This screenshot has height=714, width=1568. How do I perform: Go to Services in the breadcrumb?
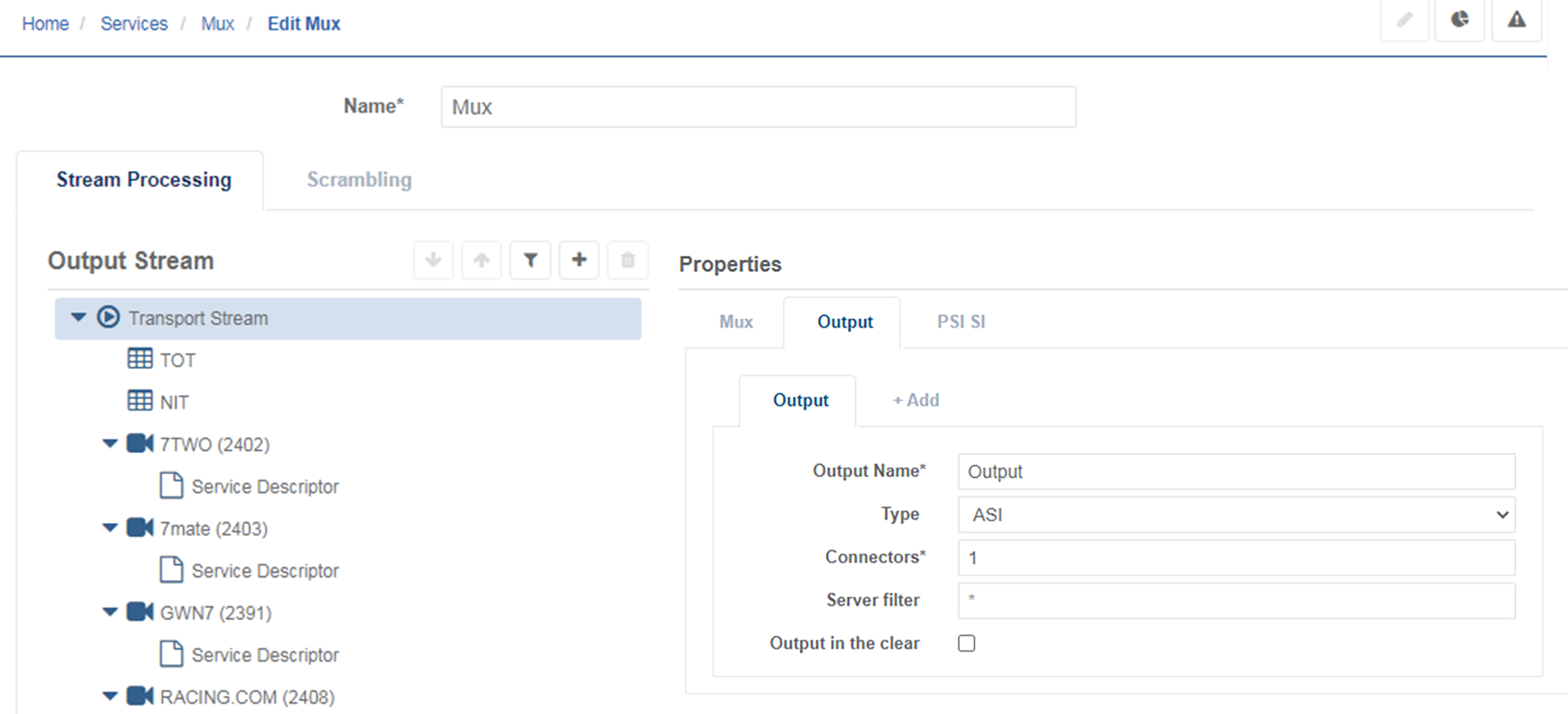(134, 24)
